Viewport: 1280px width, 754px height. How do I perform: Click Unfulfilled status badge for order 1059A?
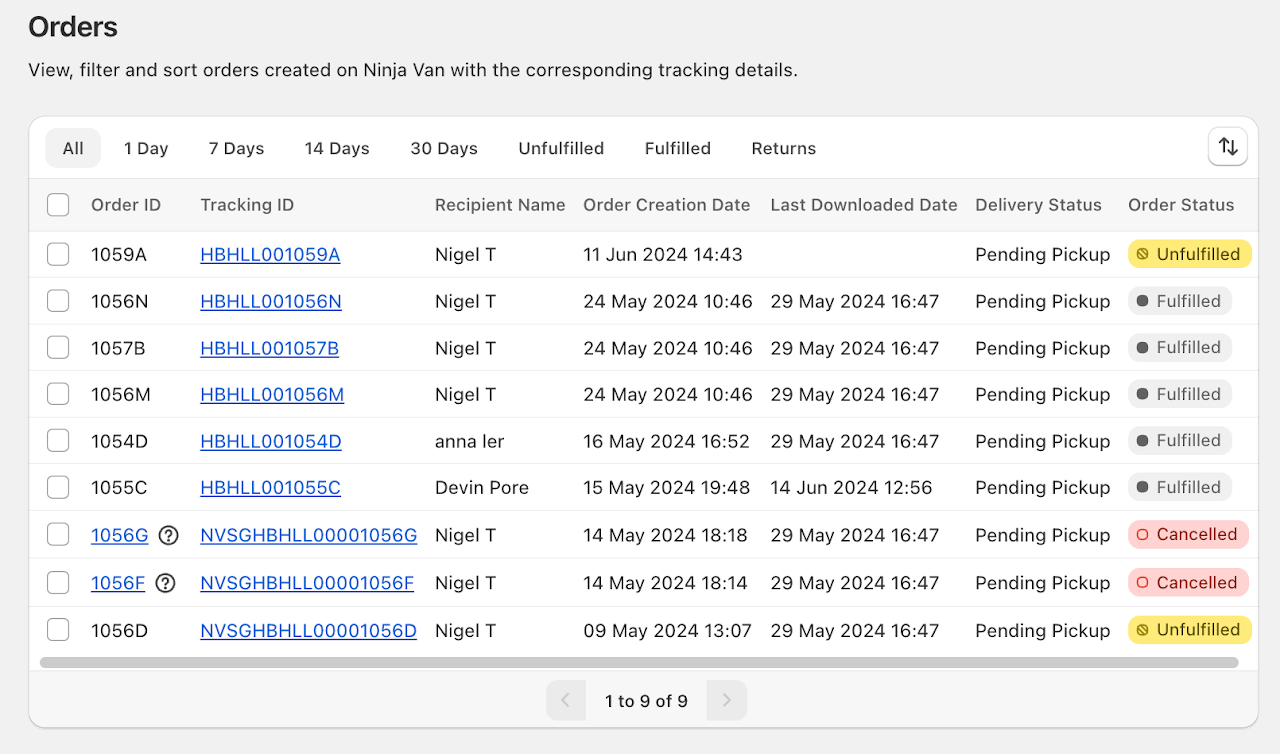pyautogui.click(x=1189, y=254)
